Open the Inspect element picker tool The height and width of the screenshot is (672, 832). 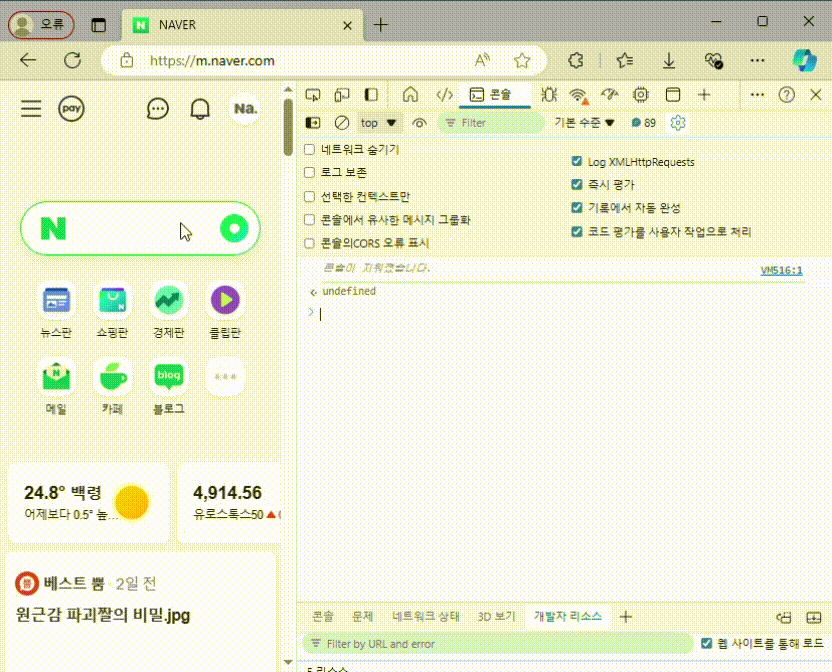[x=313, y=95]
